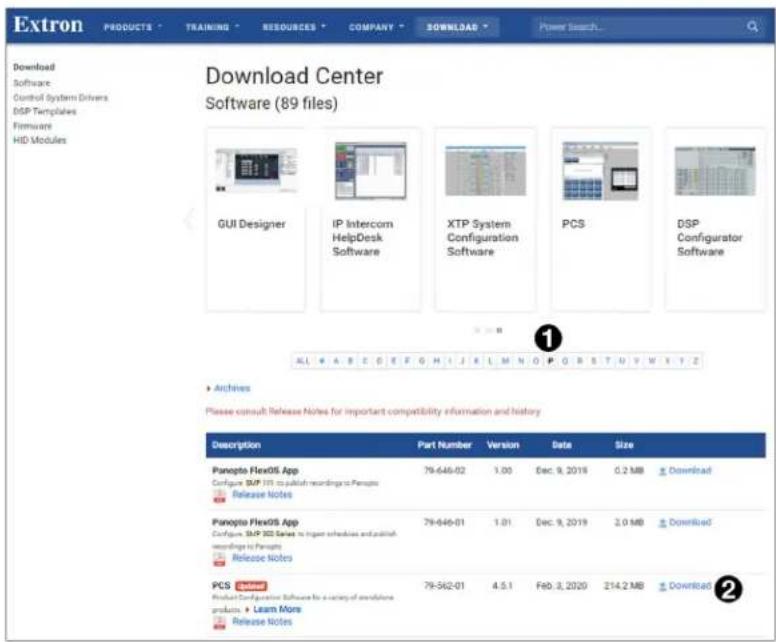Open Release Notes for PCS

coord(262,622)
